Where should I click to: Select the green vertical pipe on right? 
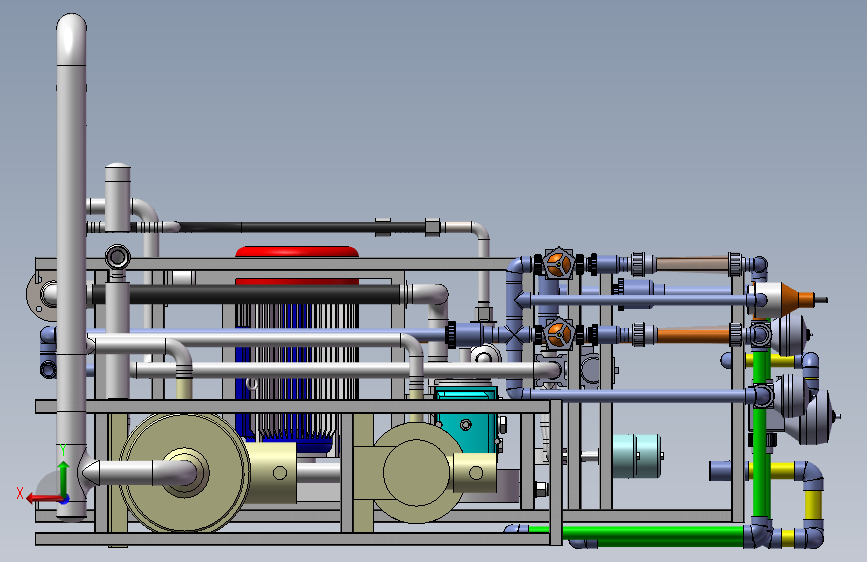761,434
